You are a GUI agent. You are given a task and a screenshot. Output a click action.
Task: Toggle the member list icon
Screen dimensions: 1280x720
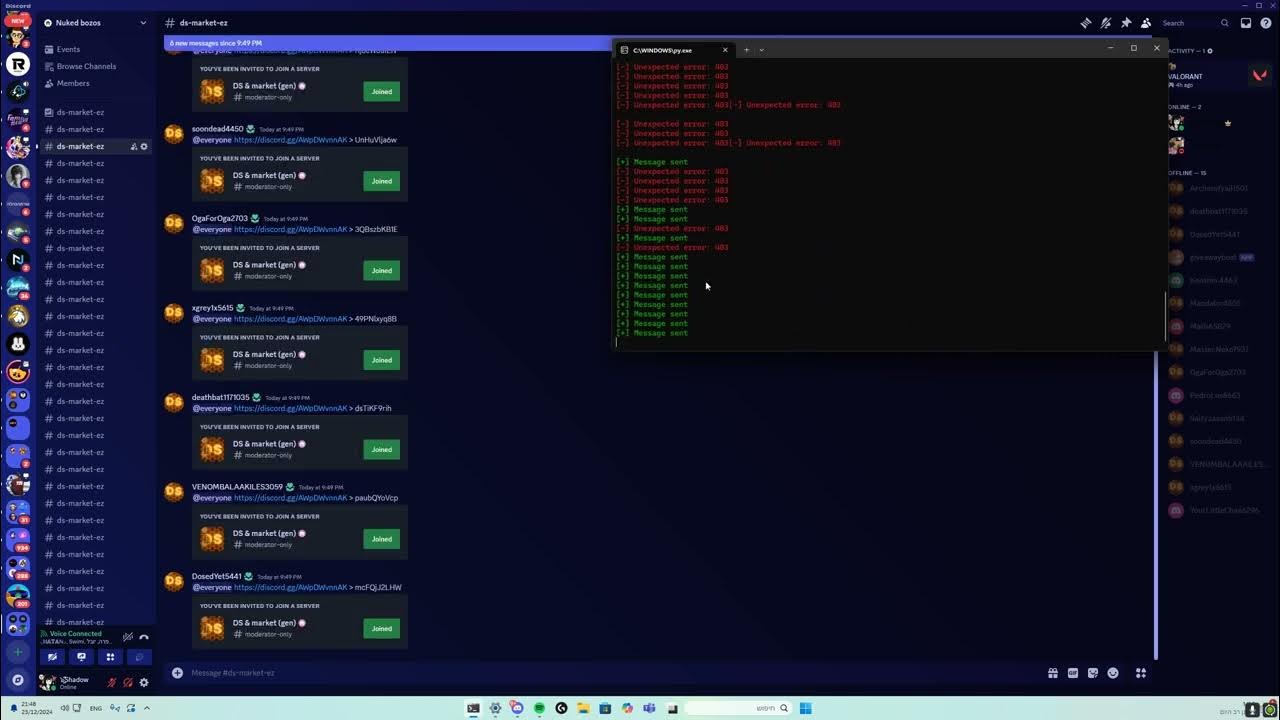pos(1146,23)
